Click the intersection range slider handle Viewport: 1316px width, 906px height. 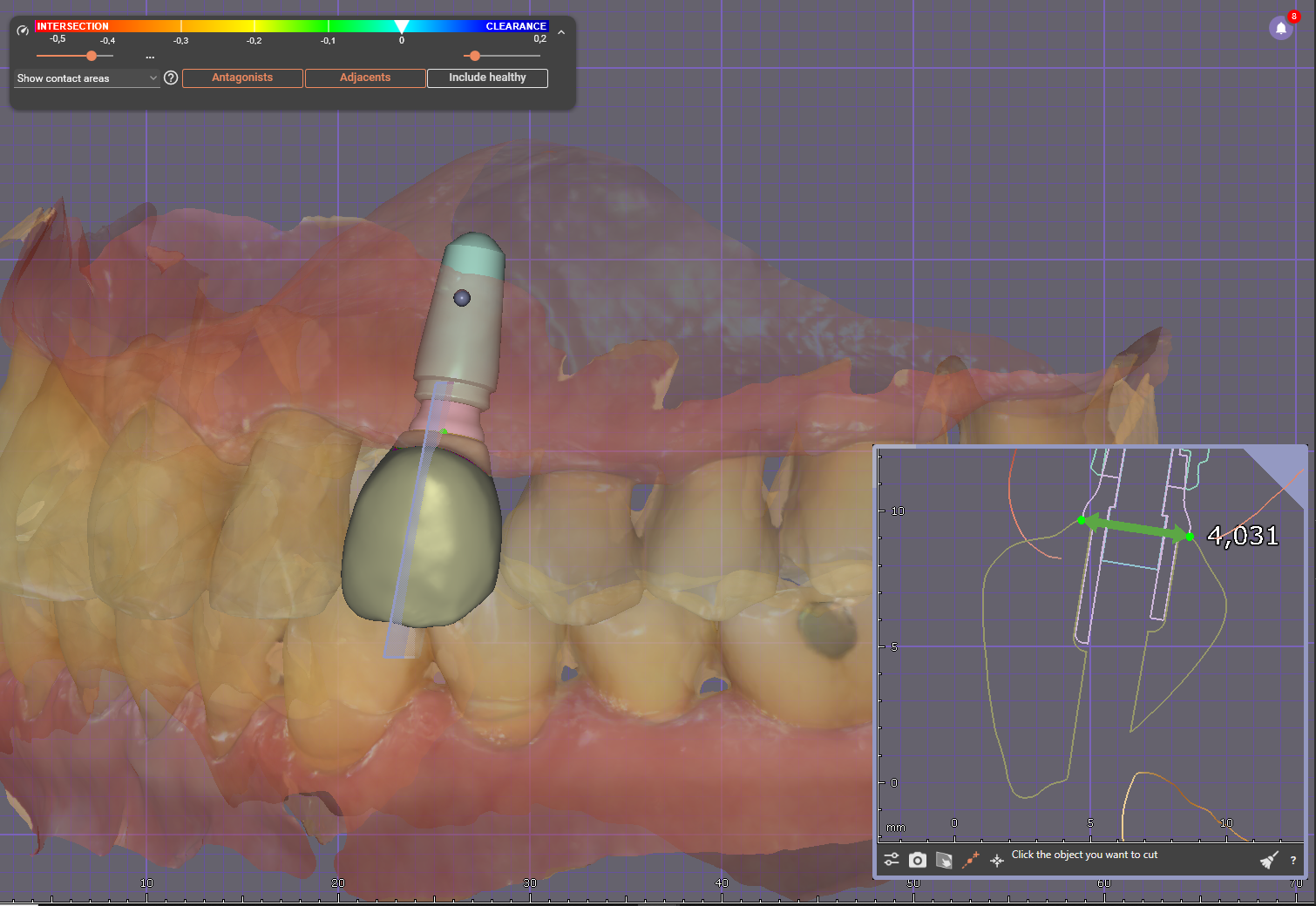tap(92, 56)
